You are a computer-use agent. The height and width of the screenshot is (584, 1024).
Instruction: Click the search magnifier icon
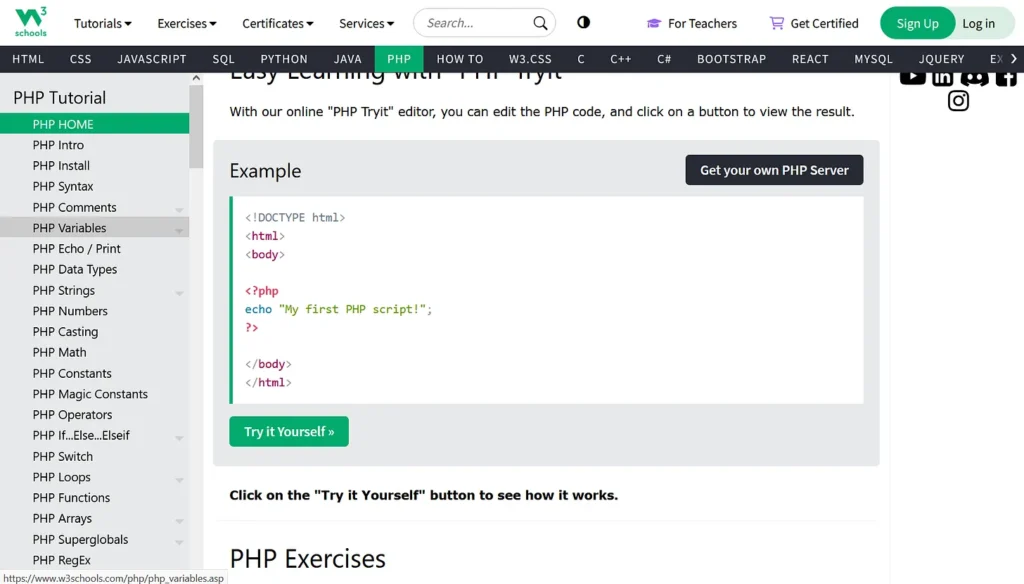click(x=540, y=23)
